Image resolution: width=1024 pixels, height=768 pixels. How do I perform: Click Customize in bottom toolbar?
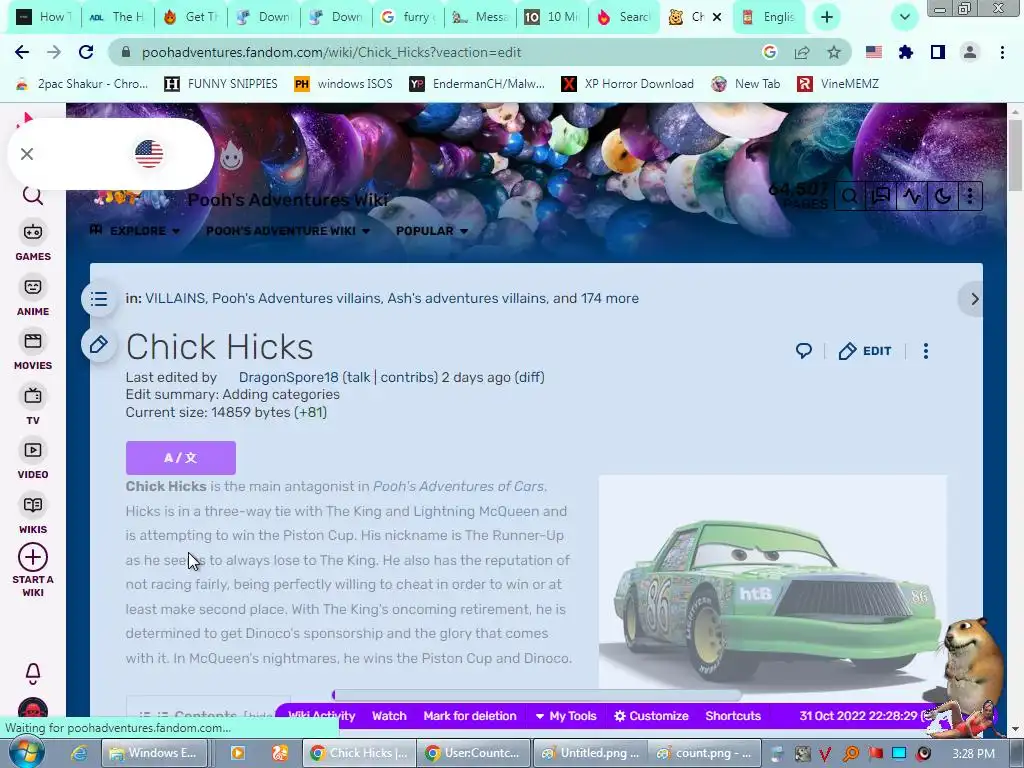(651, 716)
